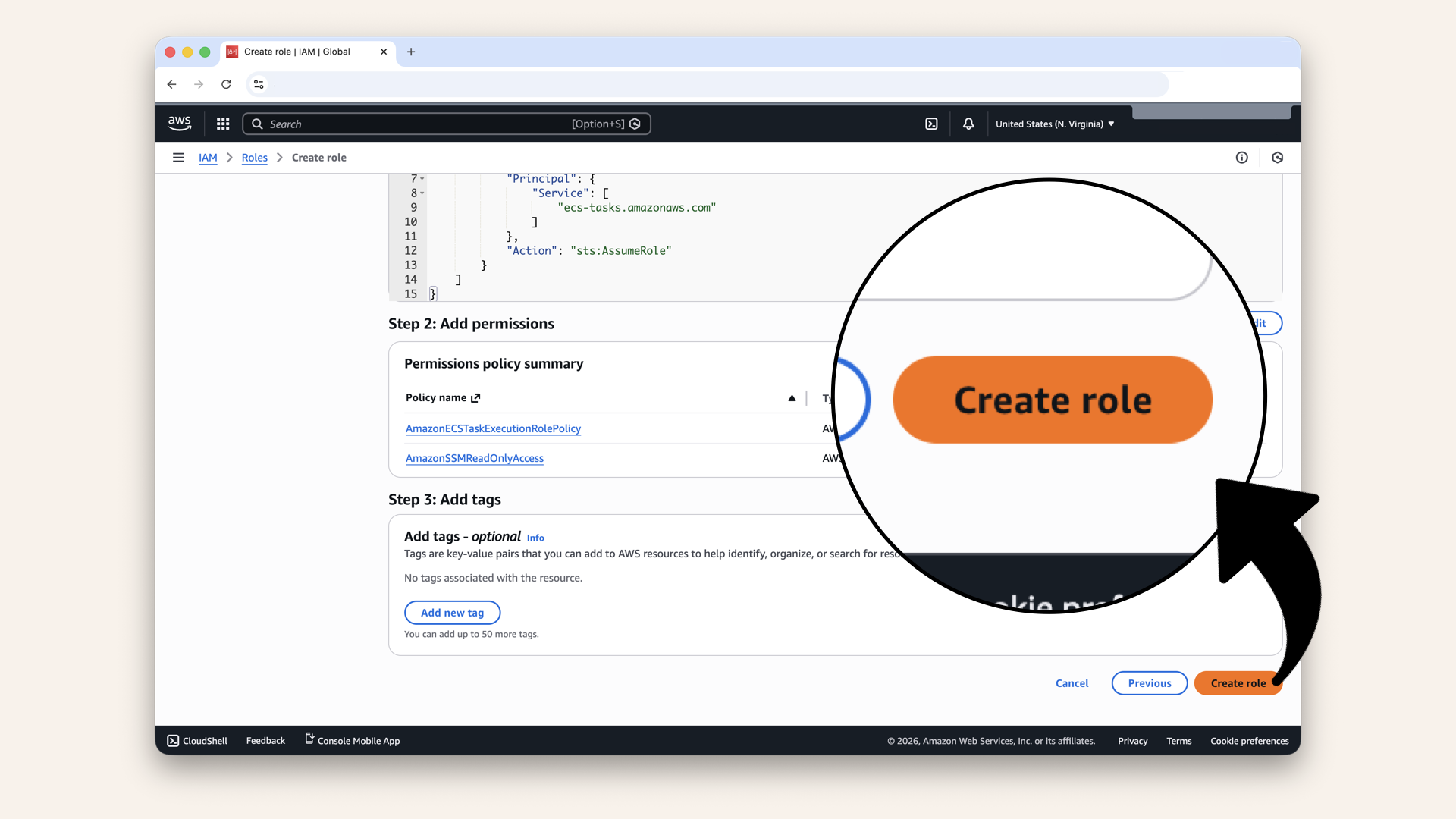Open the notifications bell
The image size is (1456, 819).
[968, 123]
